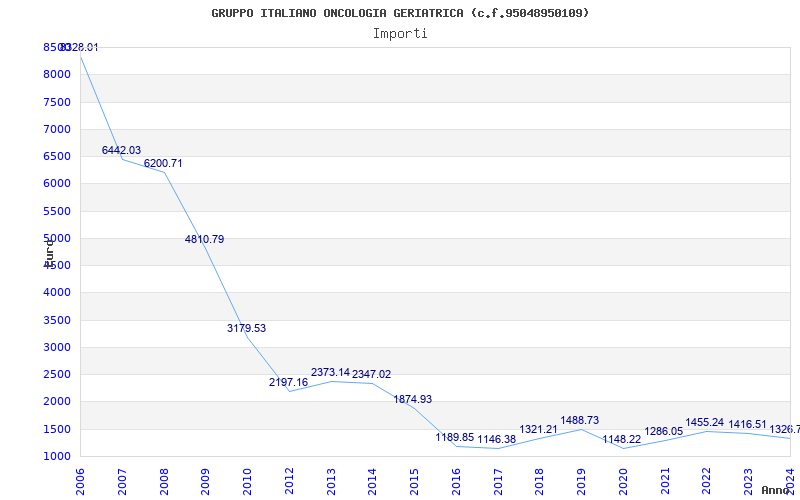This screenshot has height=500, width=800.
Task: Click the 2013 x-axis year label
Action: [331, 481]
